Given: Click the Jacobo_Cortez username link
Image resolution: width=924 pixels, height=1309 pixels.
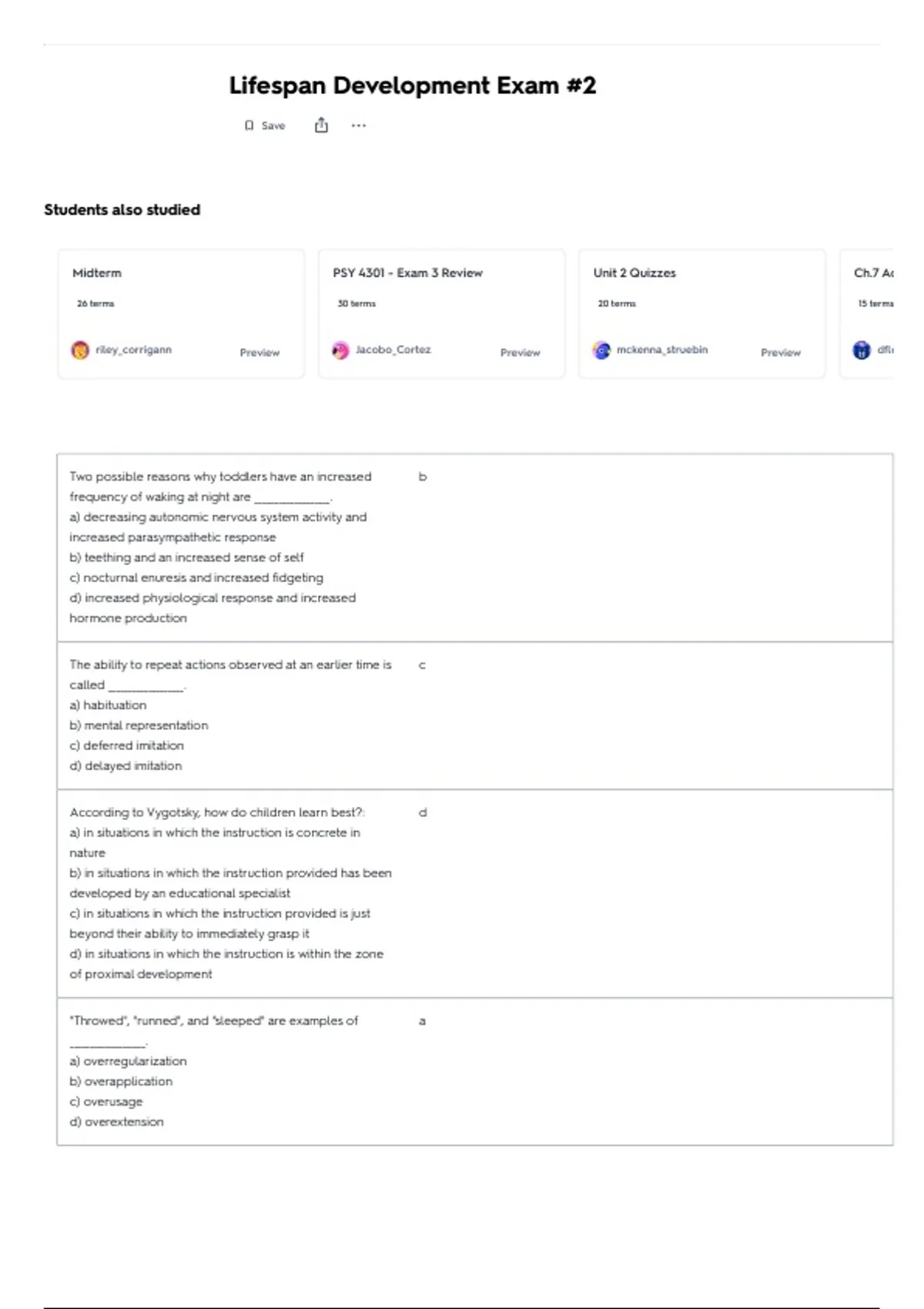Looking at the screenshot, I should coord(393,350).
